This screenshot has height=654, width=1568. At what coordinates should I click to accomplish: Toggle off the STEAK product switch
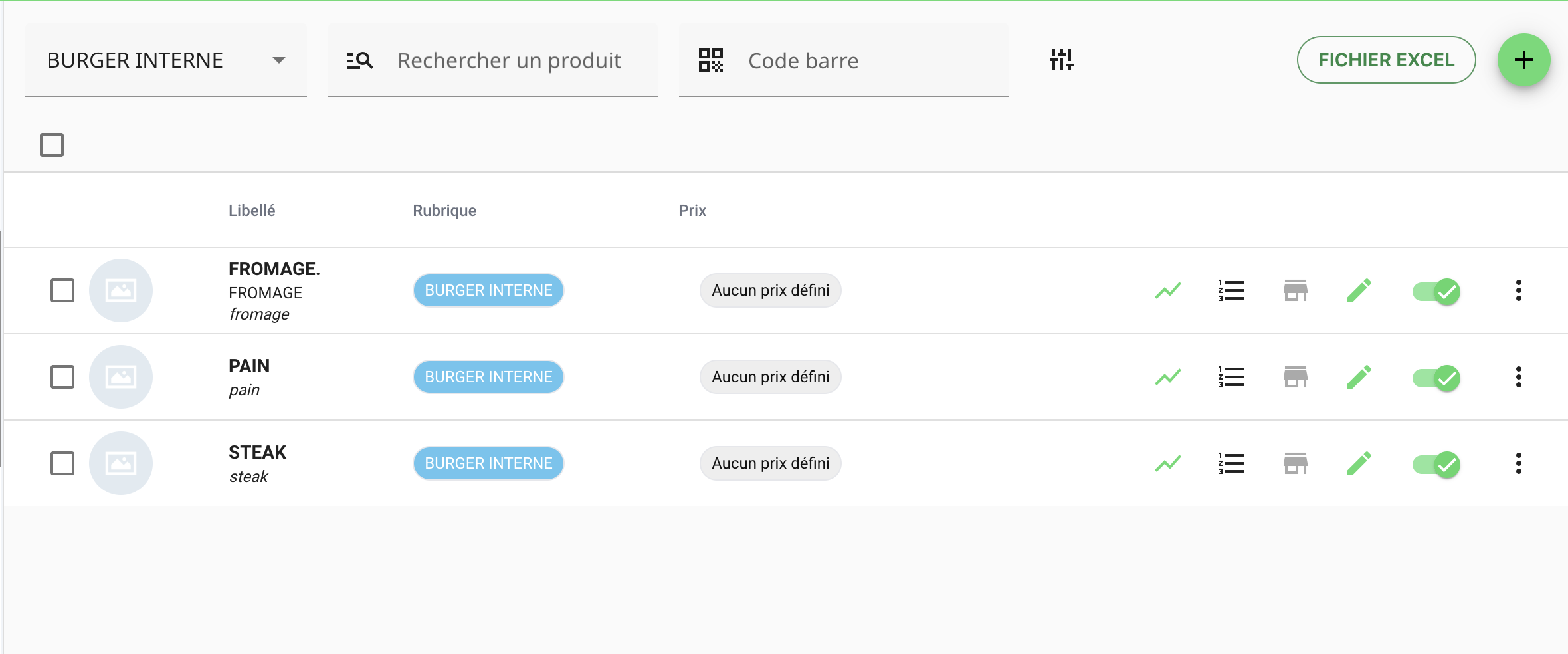pos(1436,464)
